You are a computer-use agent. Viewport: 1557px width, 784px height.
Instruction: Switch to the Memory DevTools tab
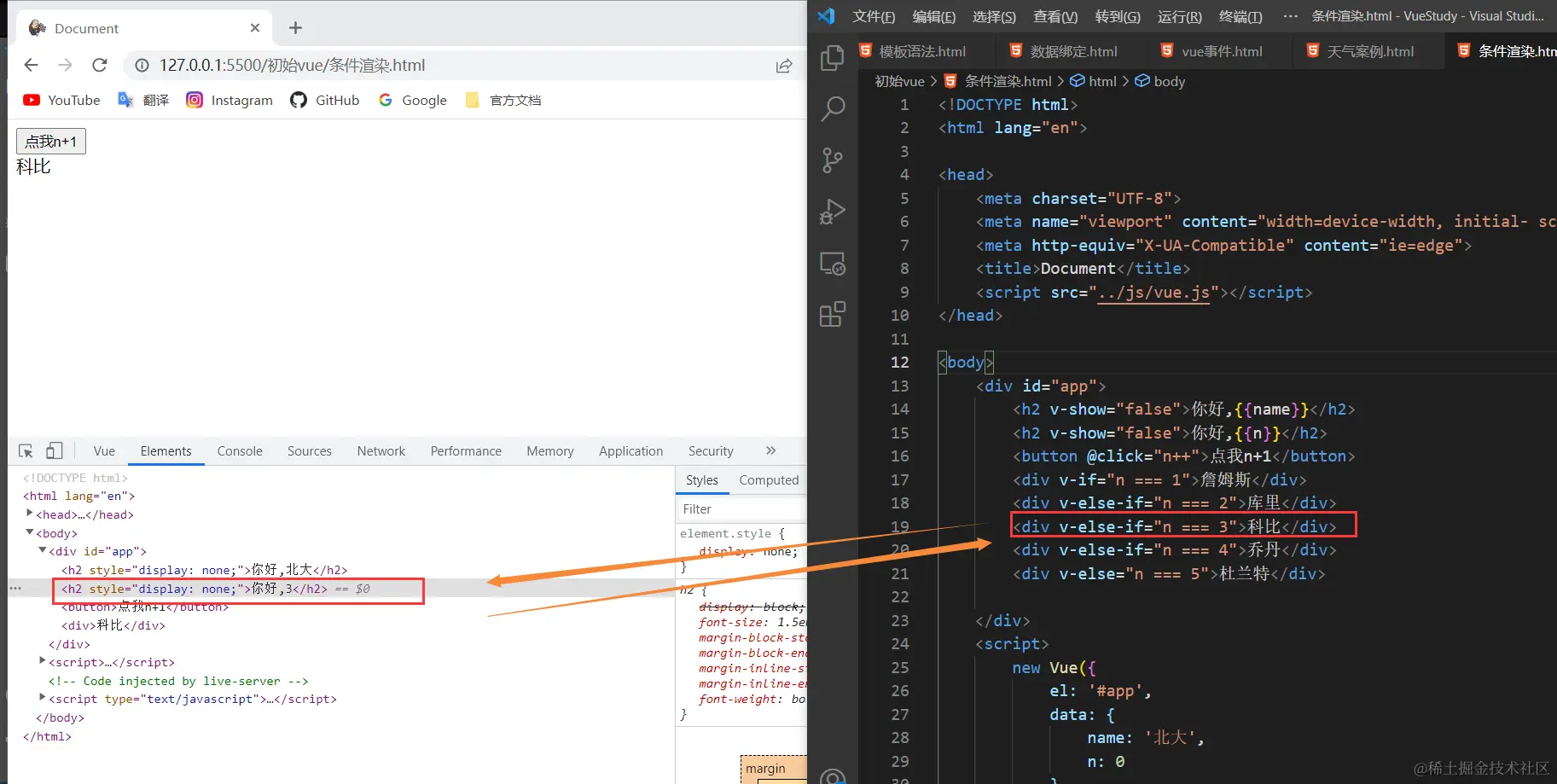click(550, 450)
